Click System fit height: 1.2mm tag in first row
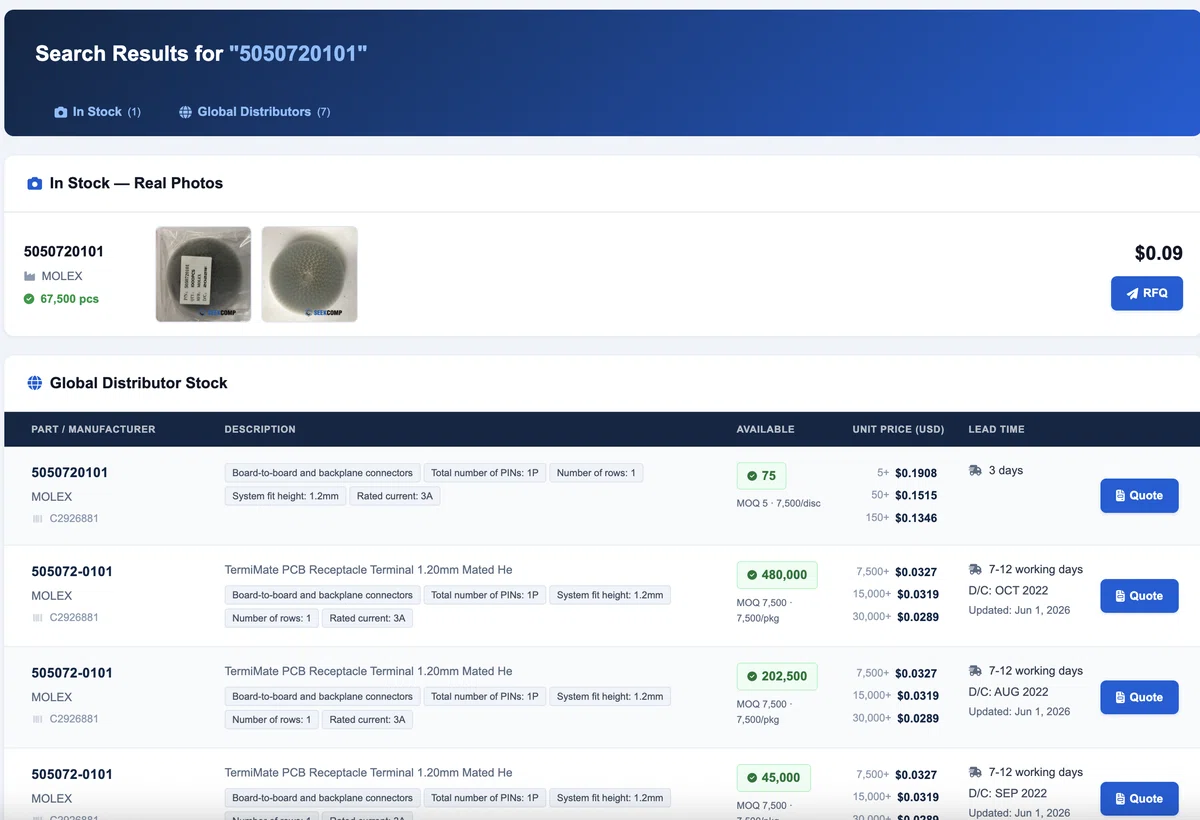Screen dimensions: 1200x820 (x=285, y=496)
